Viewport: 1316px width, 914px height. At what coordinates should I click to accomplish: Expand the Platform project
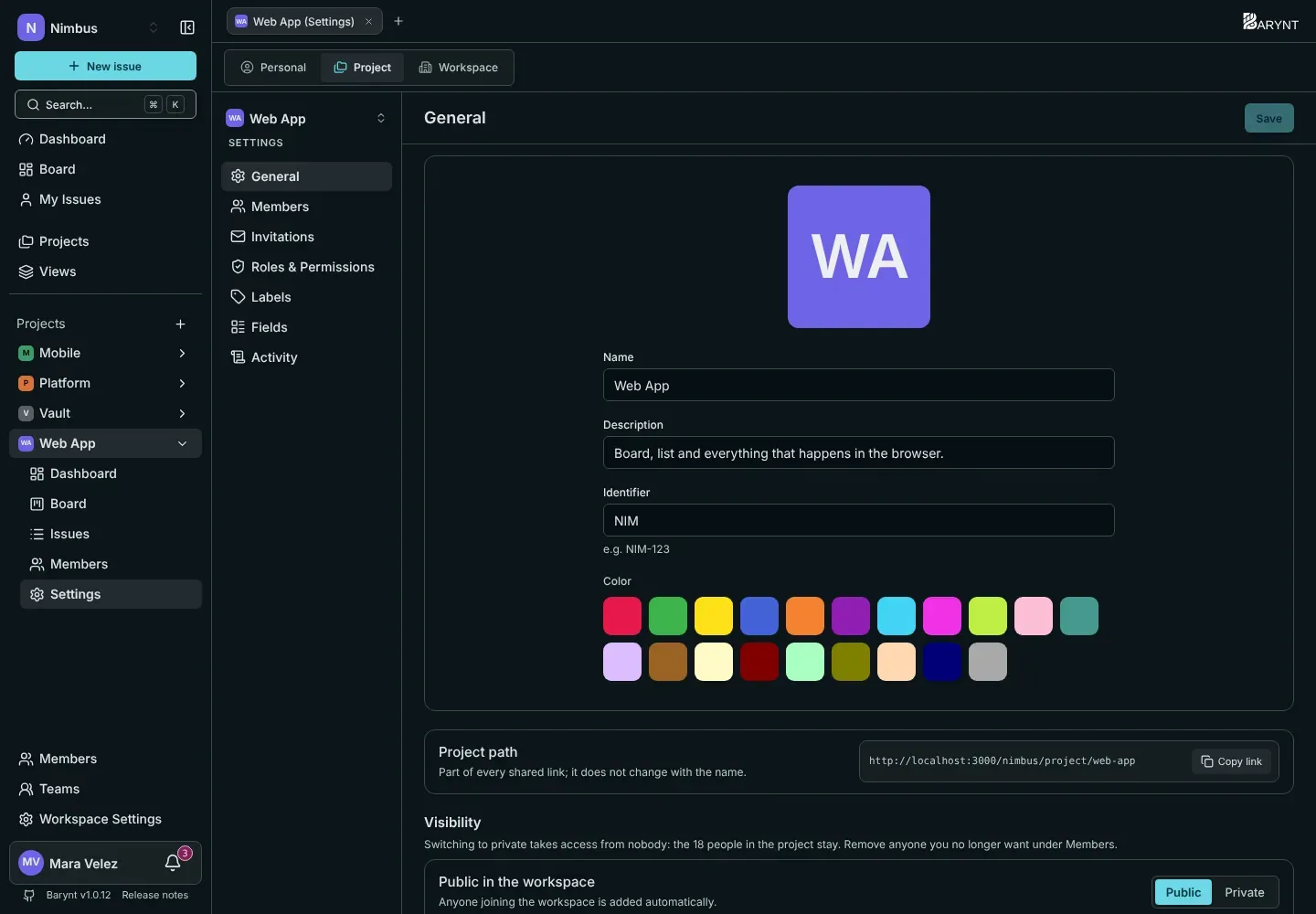pyautogui.click(x=182, y=383)
